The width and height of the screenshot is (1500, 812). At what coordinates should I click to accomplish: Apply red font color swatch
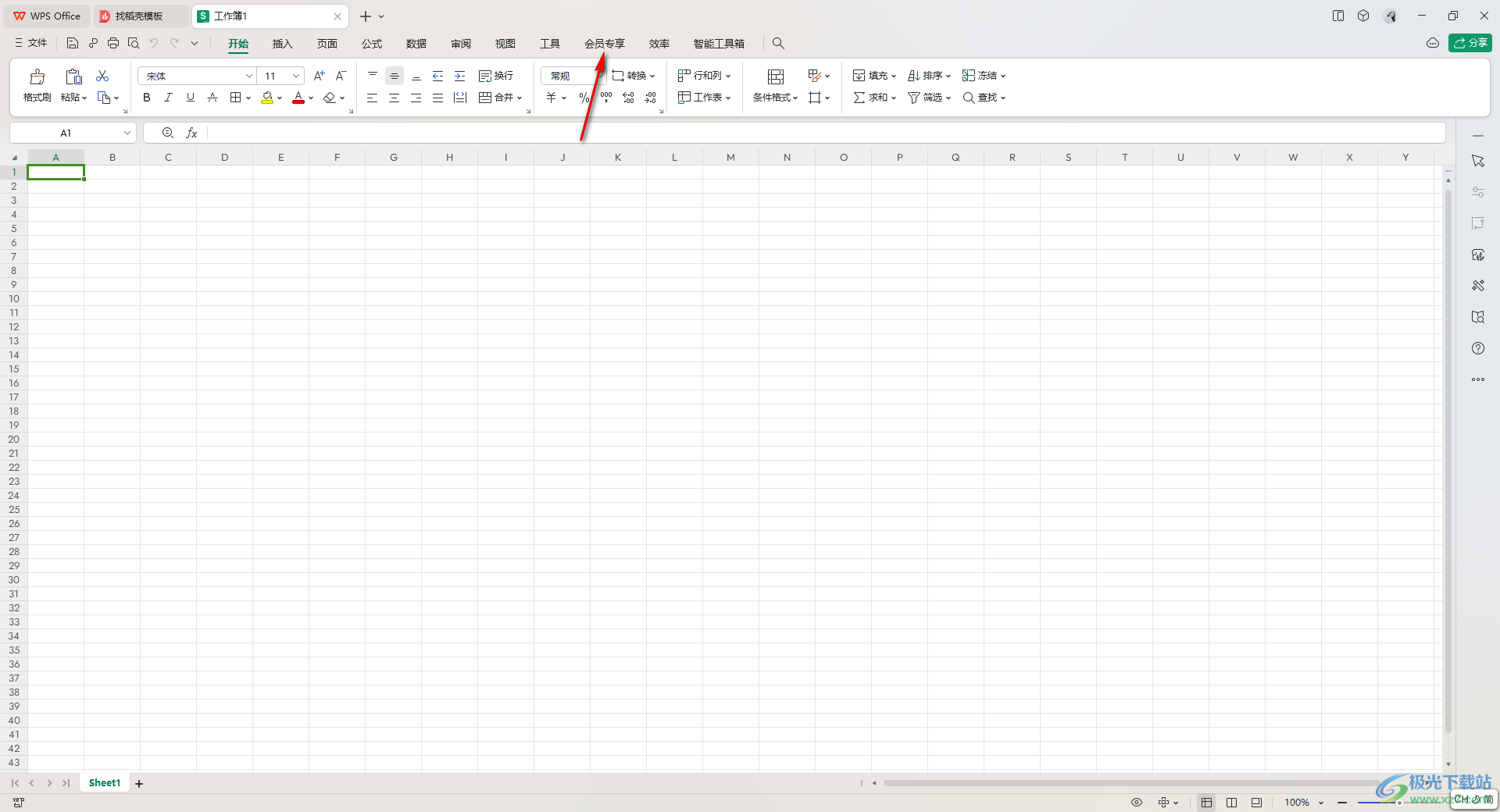[x=298, y=98]
